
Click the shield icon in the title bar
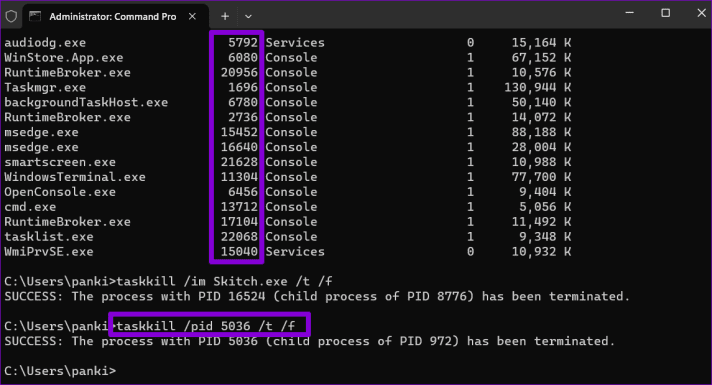(x=11, y=16)
